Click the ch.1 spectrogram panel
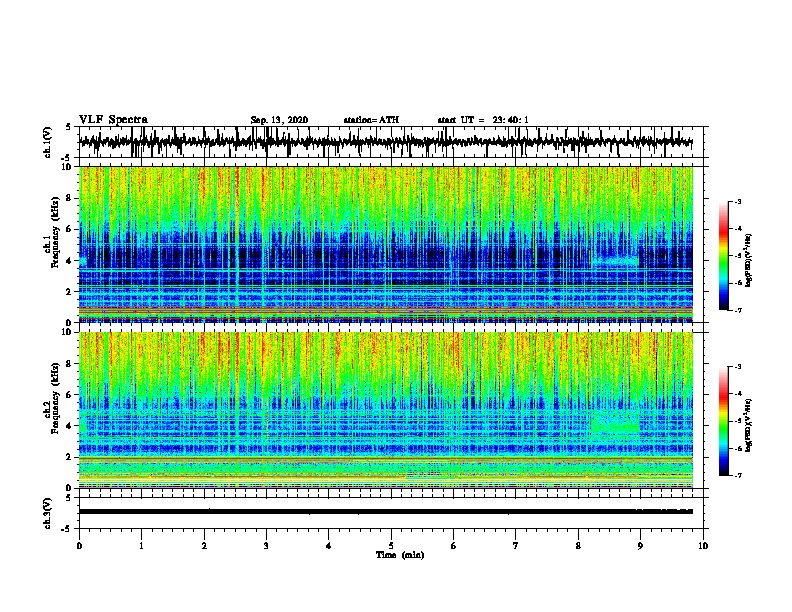The width and height of the screenshot is (792, 612). [x=386, y=244]
